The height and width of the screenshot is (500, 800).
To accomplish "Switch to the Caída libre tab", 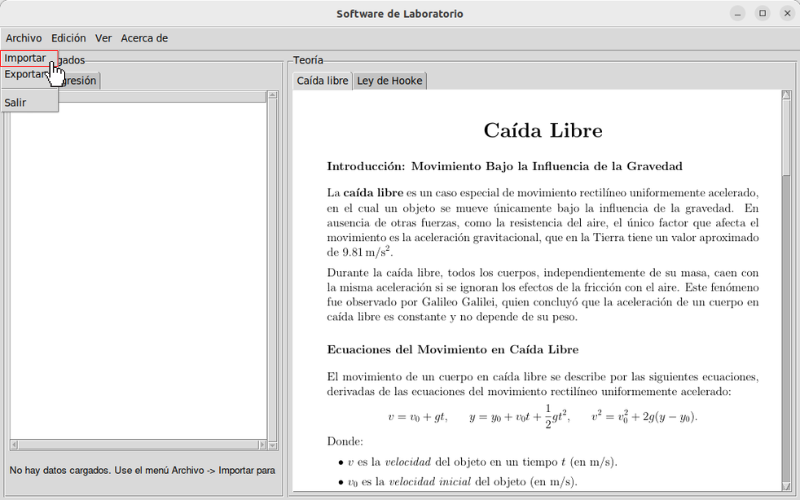I will [322, 81].
